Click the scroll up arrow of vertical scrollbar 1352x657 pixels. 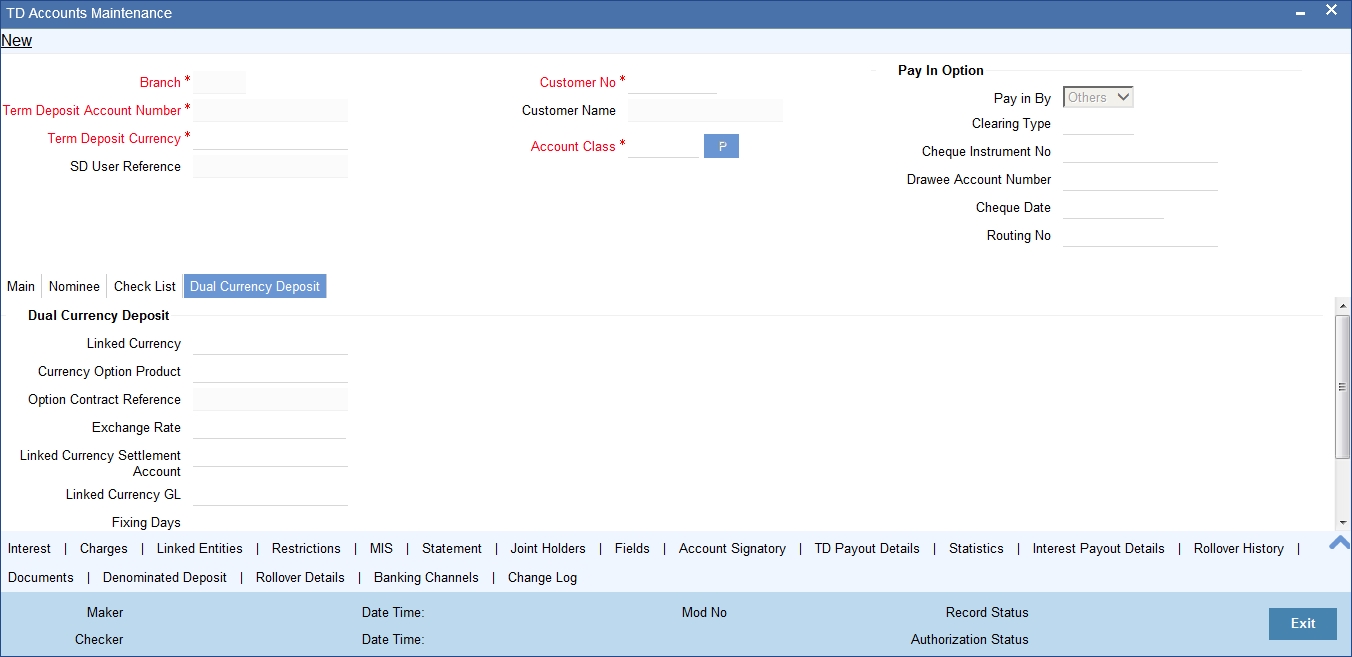(1342, 304)
